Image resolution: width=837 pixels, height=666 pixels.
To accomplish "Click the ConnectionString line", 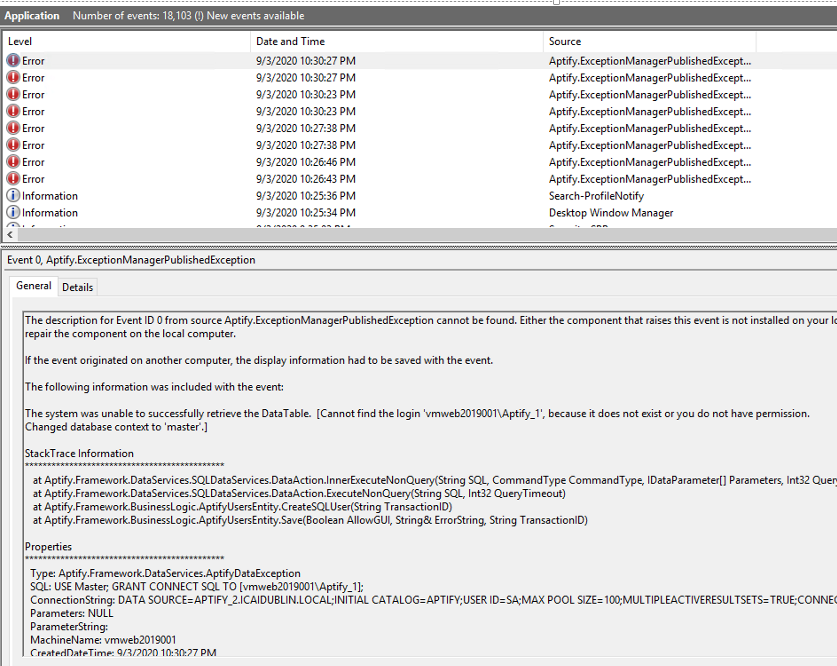I will (433, 600).
